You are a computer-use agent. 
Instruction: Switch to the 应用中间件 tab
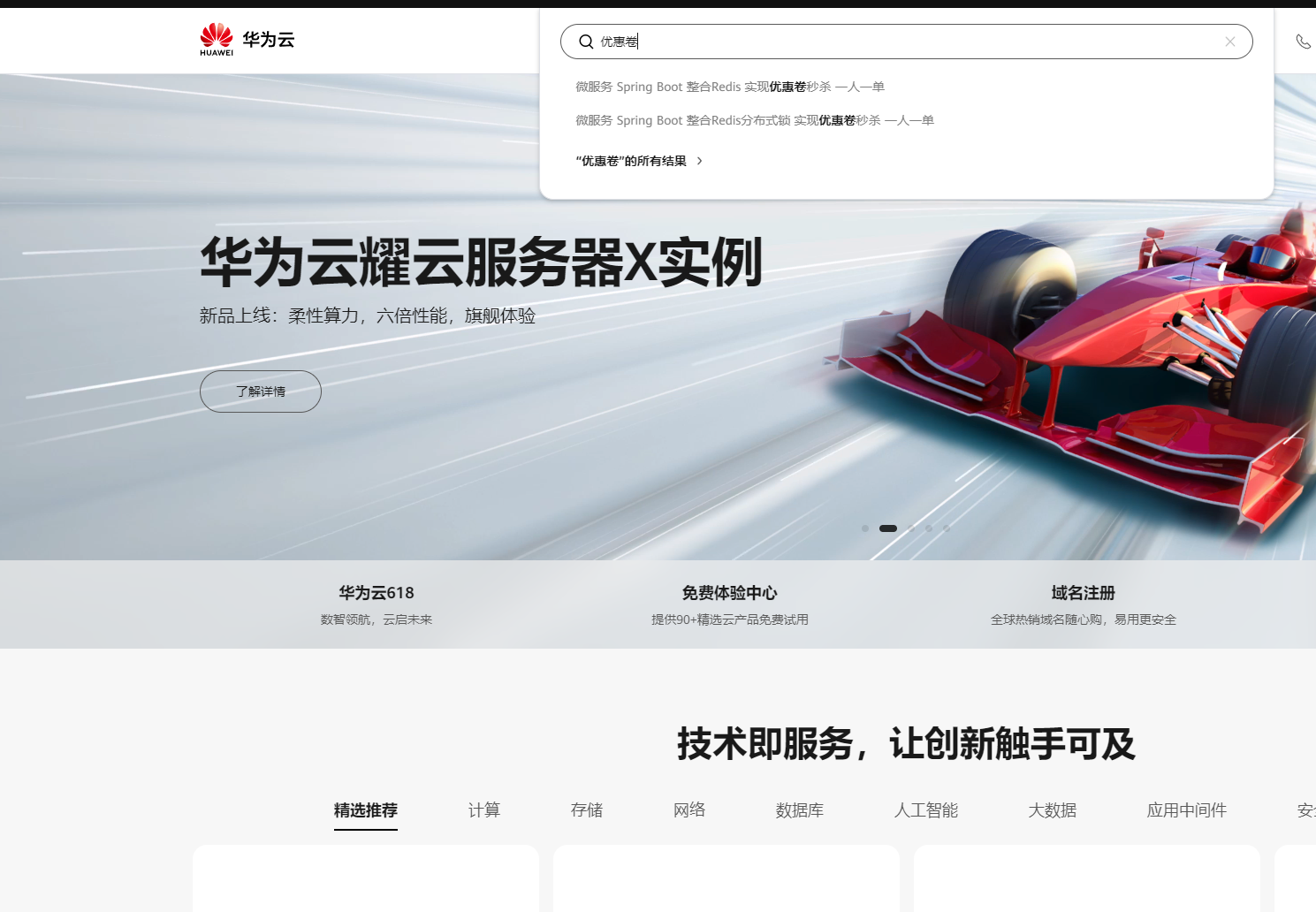(x=1187, y=810)
